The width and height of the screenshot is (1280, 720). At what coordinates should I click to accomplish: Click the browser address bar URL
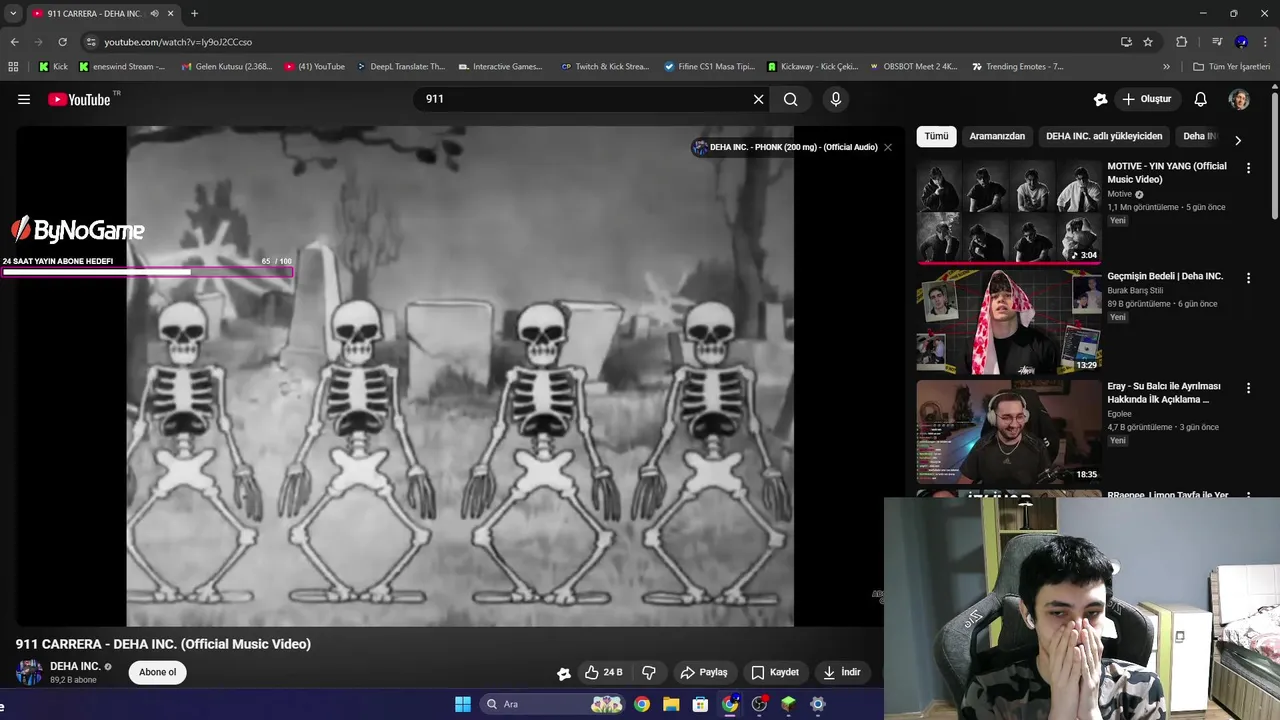[178, 42]
